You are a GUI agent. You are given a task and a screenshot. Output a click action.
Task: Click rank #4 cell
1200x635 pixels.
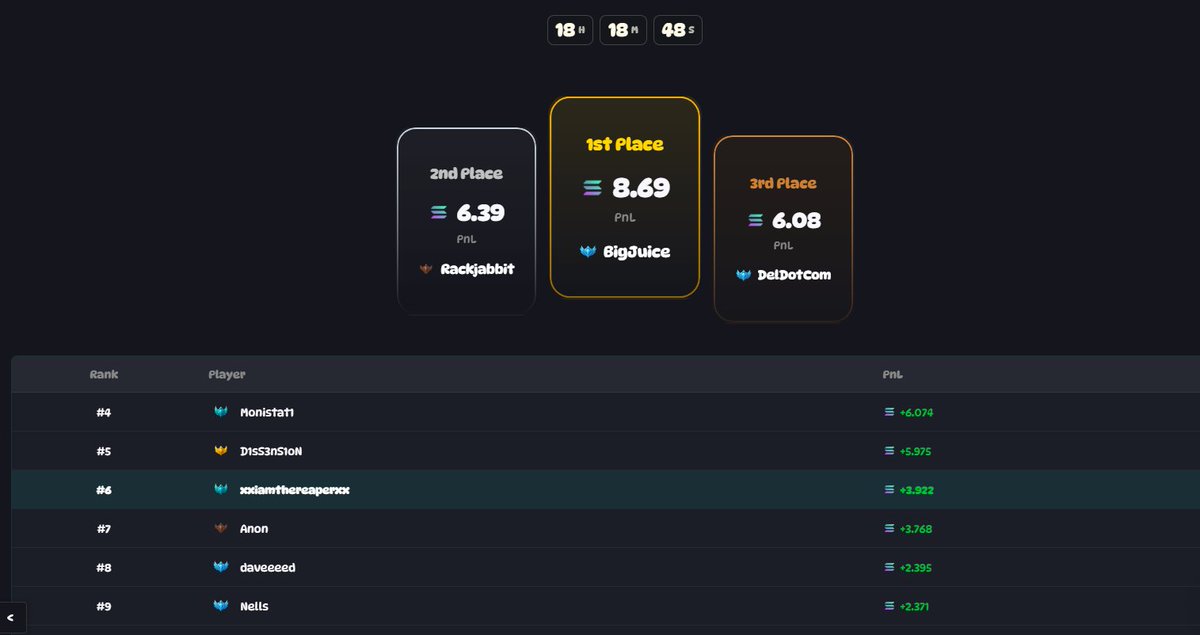coord(104,412)
